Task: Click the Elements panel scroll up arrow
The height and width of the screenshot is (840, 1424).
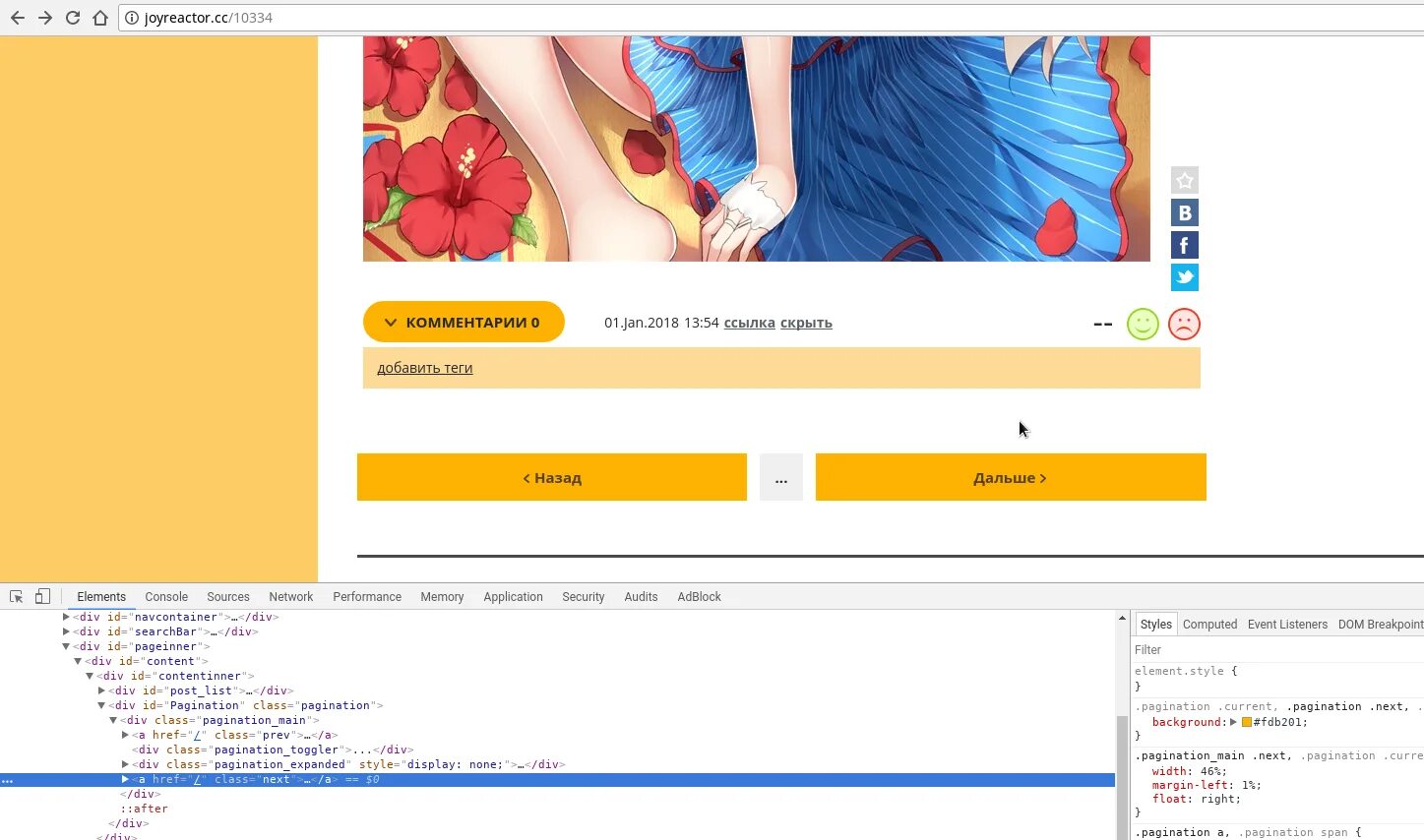Action: [x=1122, y=618]
